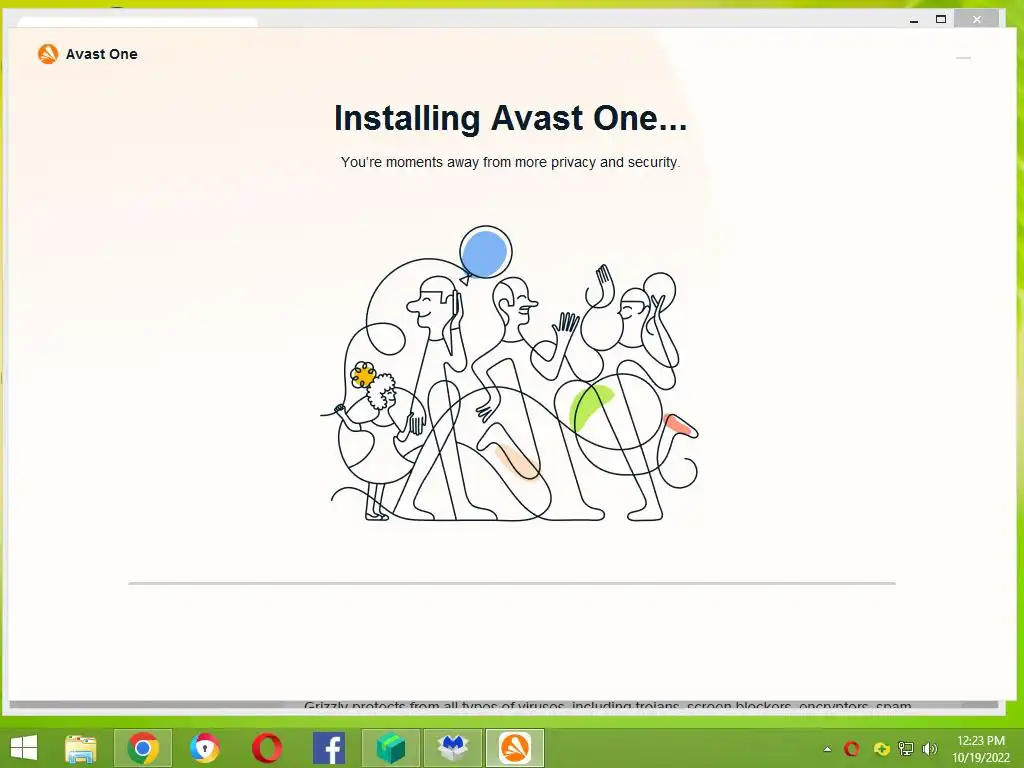Click the people illustration in installer
The width and height of the screenshot is (1024, 768).
point(509,374)
